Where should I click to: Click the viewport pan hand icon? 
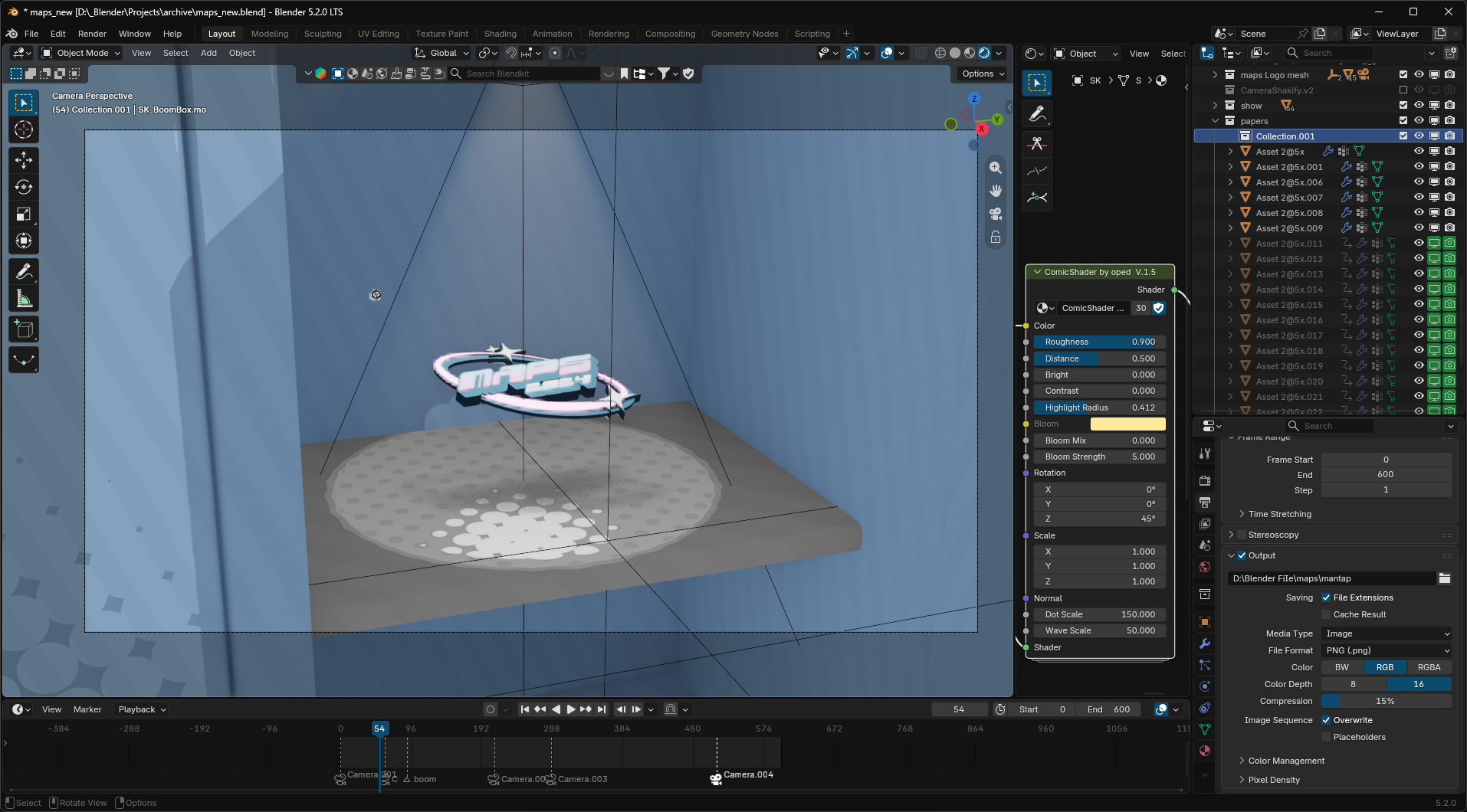(996, 191)
